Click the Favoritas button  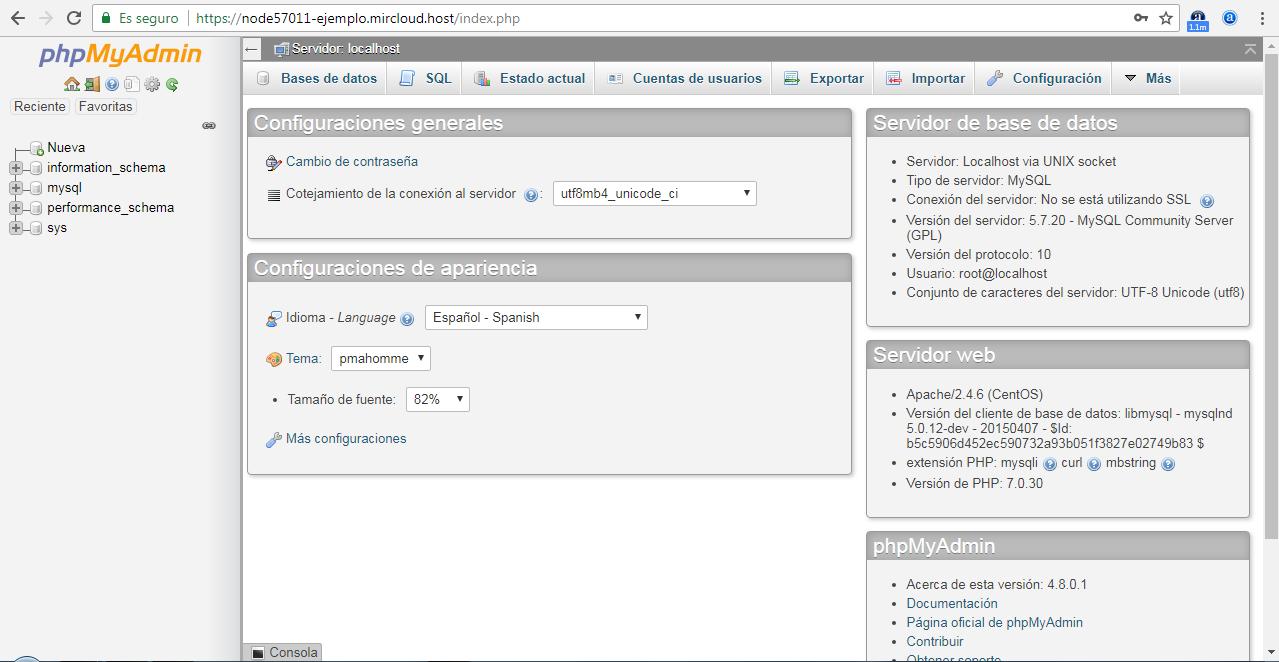coord(105,107)
